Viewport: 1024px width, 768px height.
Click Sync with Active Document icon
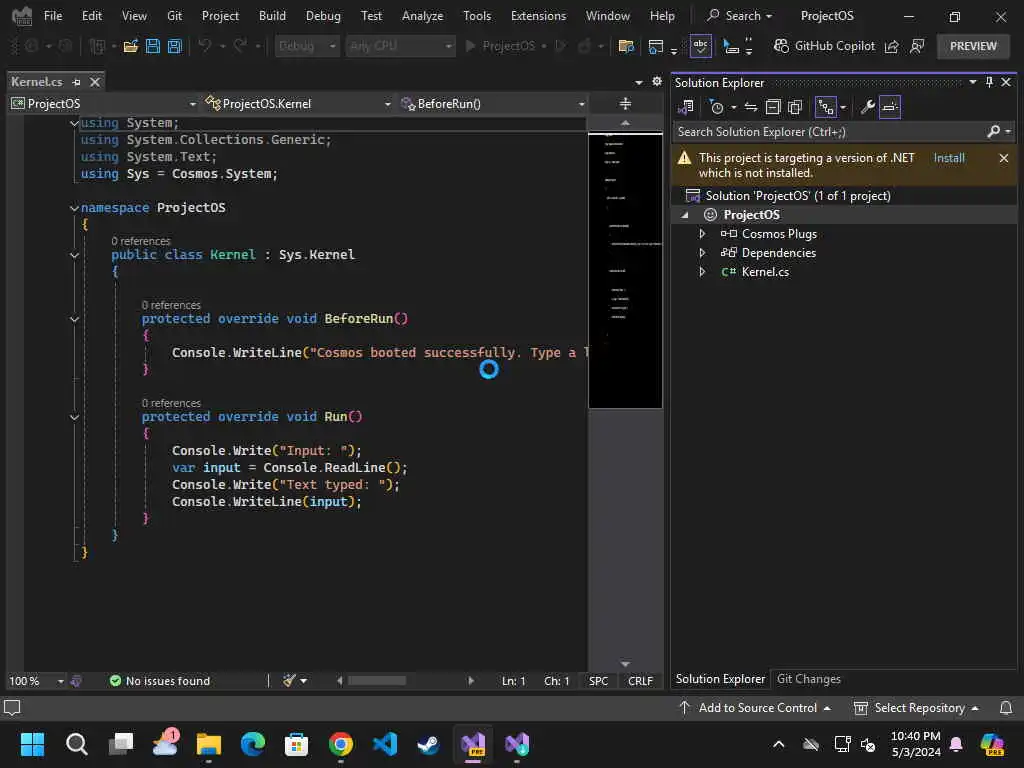[751, 107]
